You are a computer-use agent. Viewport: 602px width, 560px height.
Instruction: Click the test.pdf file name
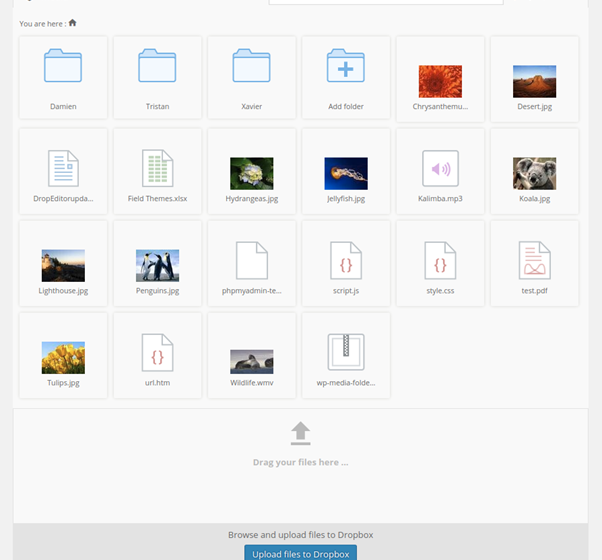534,291
